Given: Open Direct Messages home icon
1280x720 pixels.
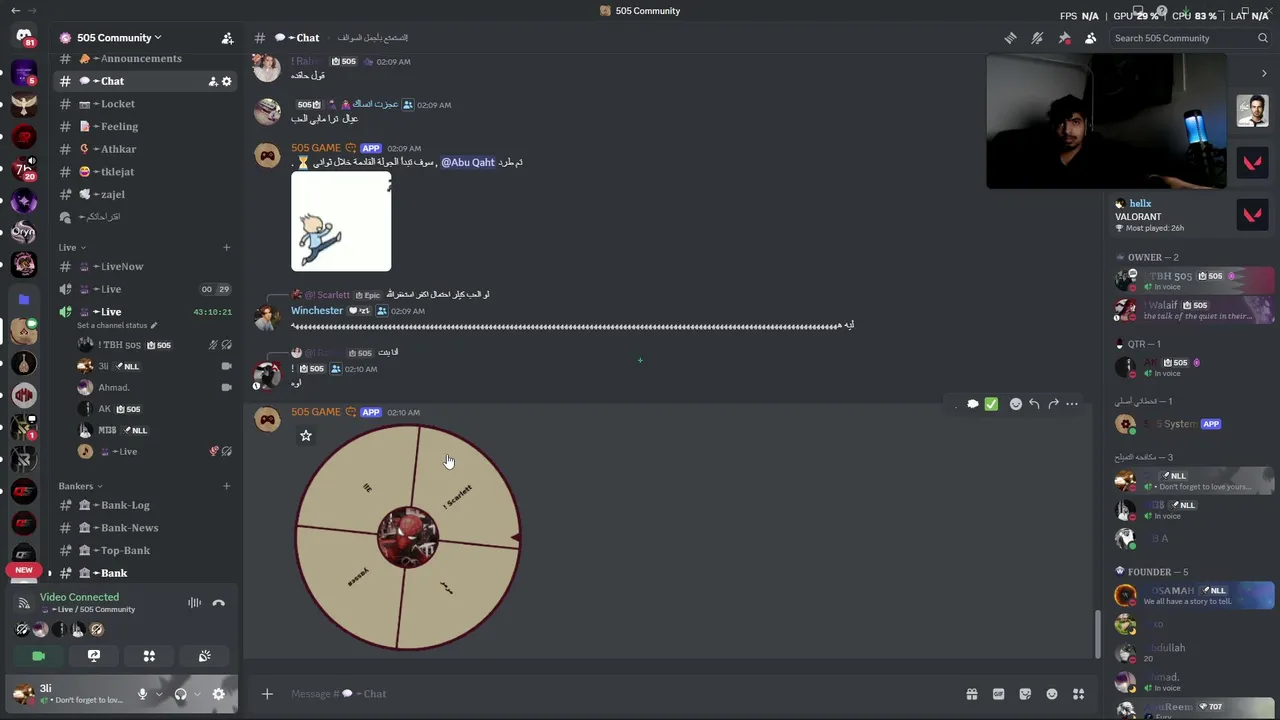Looking at the screenshot, I should click(x=24, y=37).
